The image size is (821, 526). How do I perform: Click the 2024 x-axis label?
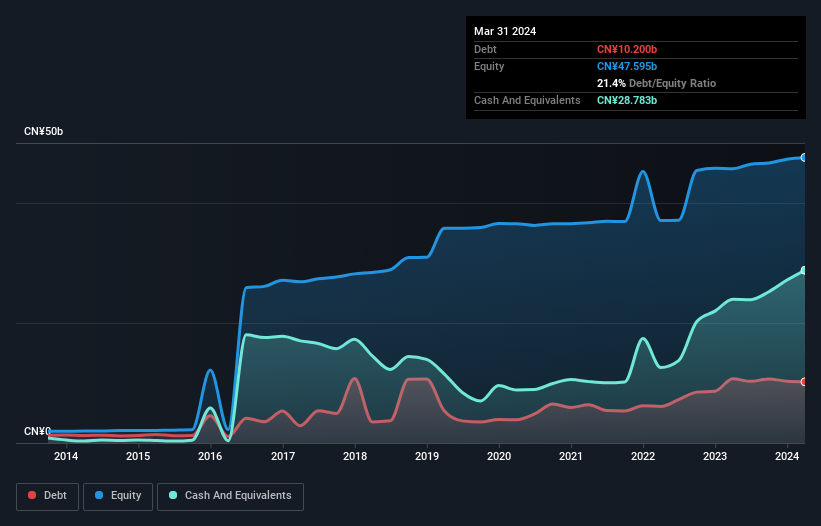coord(787,456)
